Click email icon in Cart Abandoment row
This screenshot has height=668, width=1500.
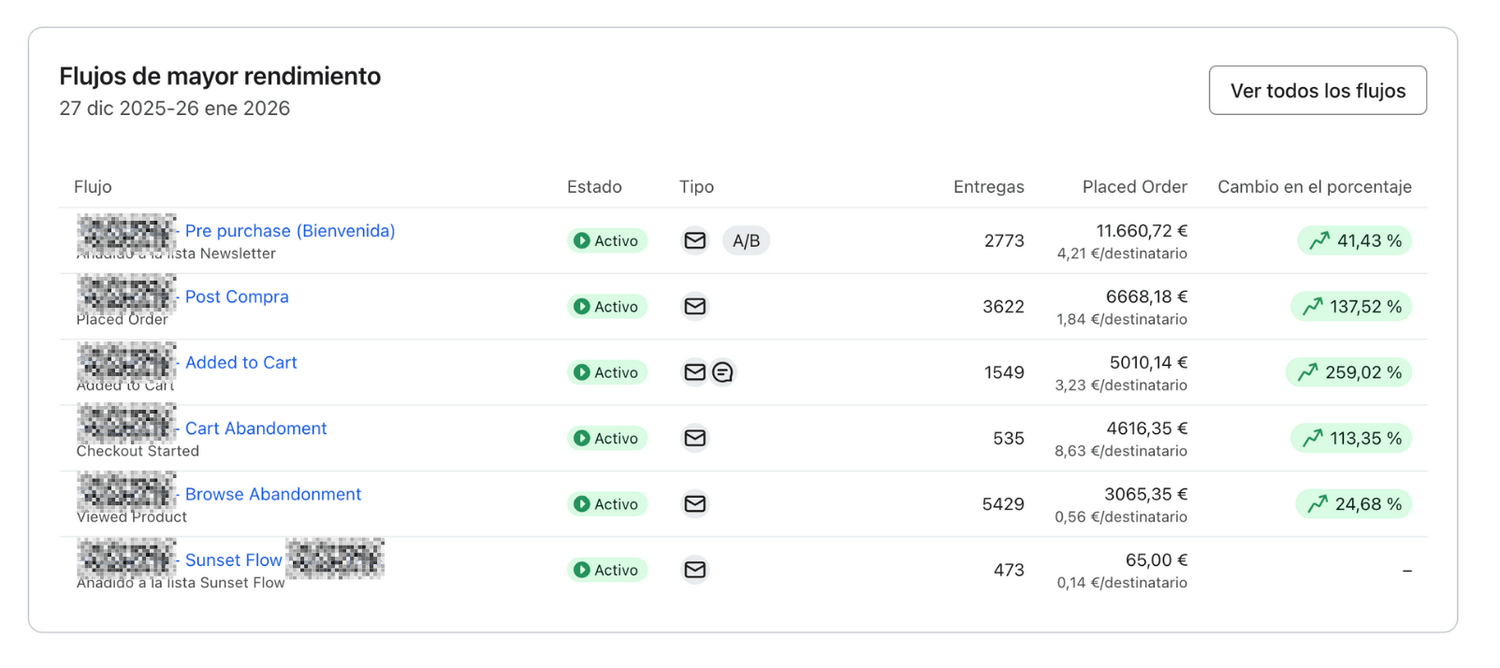(x=695, y=438)
